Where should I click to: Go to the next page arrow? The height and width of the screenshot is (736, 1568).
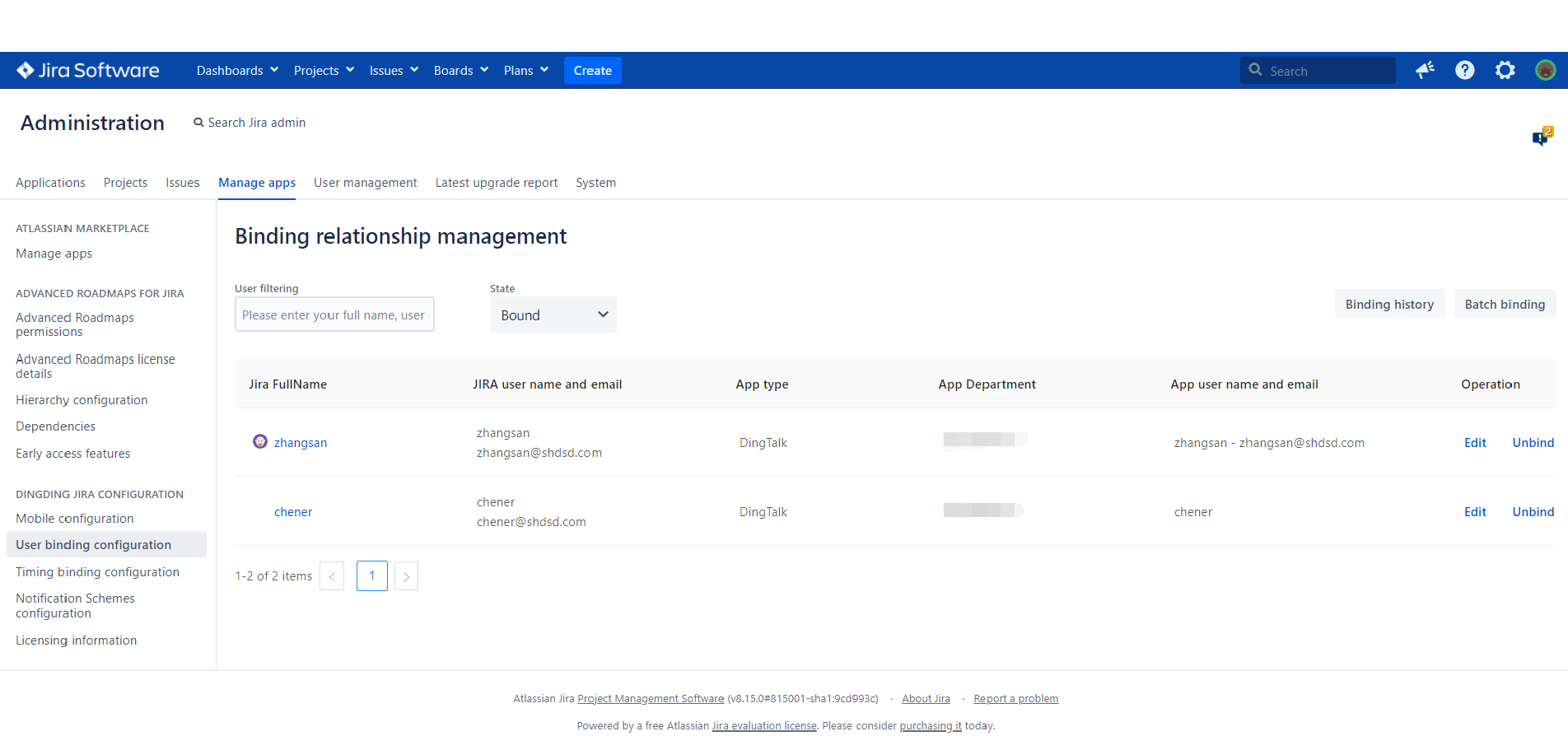point(406,576)
